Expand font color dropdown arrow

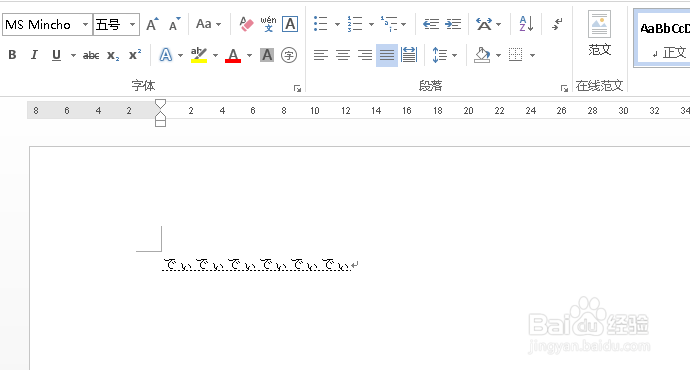(250, 55)
